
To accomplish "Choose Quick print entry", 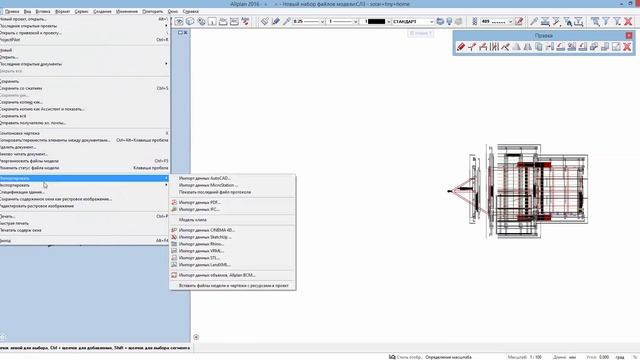I will click(84, 223).
